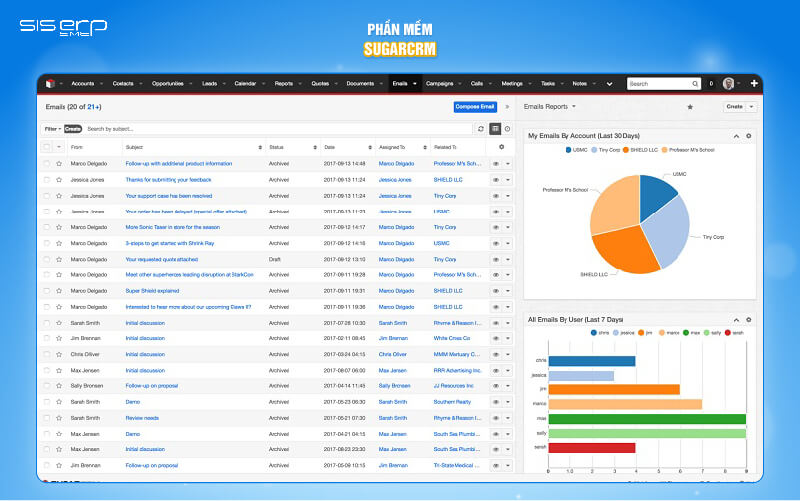Sort emails by Status column

(x=315, y=147)
